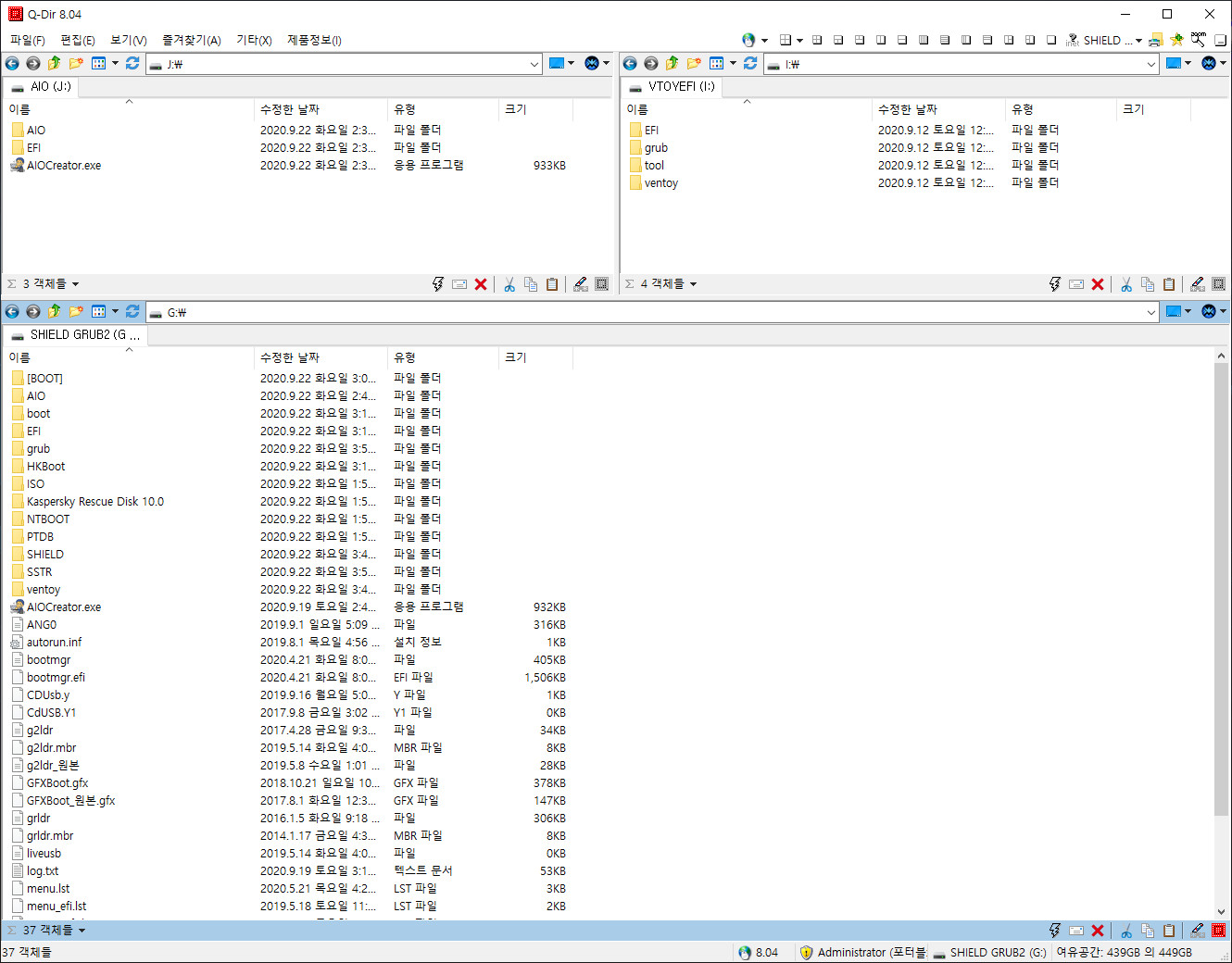Sort G: pane by 크기 column
1232x963 pixels.
coord(535,357)
